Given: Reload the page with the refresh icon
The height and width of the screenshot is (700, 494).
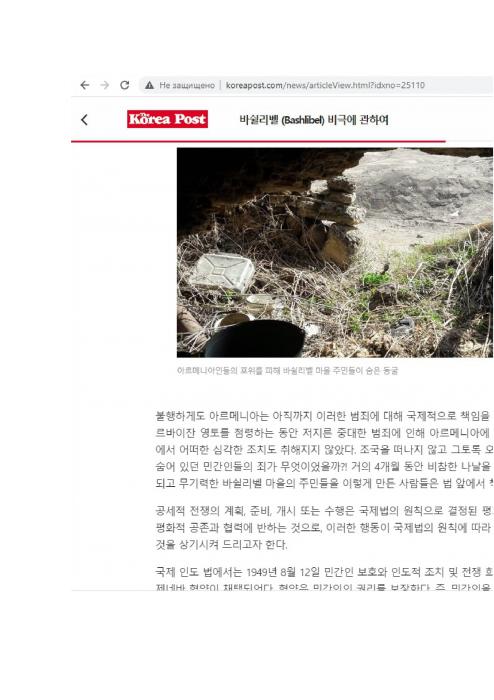Looking at the screenshot, I should click(125, 85).
